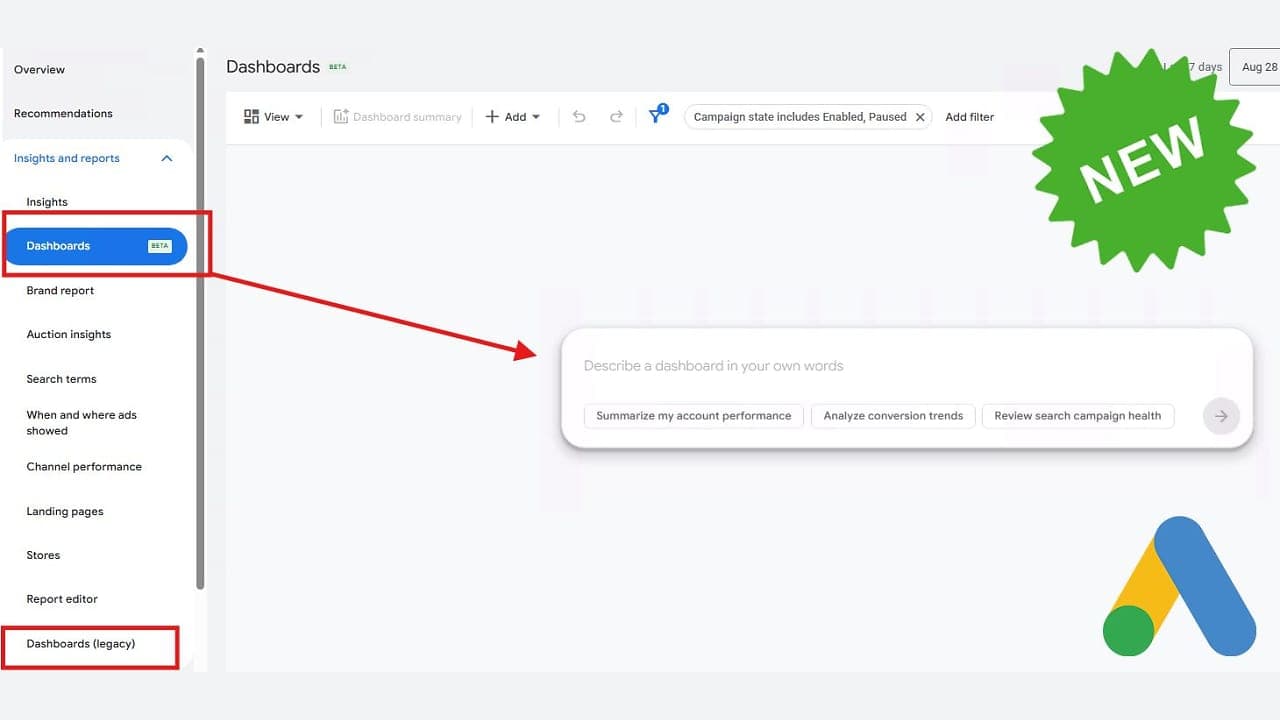This screenshot has width=1280, height=720.
Task: Click the plus icon beside Add
Action: pos(492,117)
